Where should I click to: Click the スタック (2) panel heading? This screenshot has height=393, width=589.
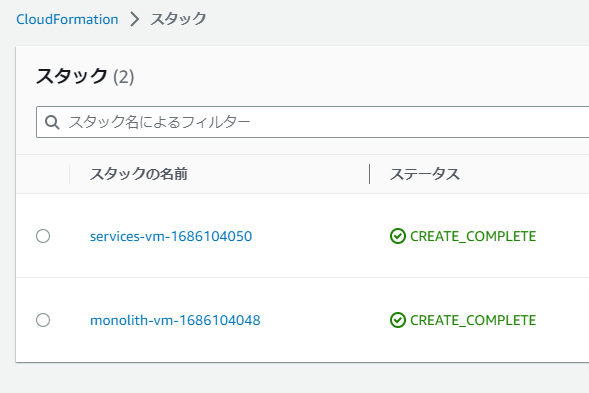pyautogui.click(x=85, y=77)
